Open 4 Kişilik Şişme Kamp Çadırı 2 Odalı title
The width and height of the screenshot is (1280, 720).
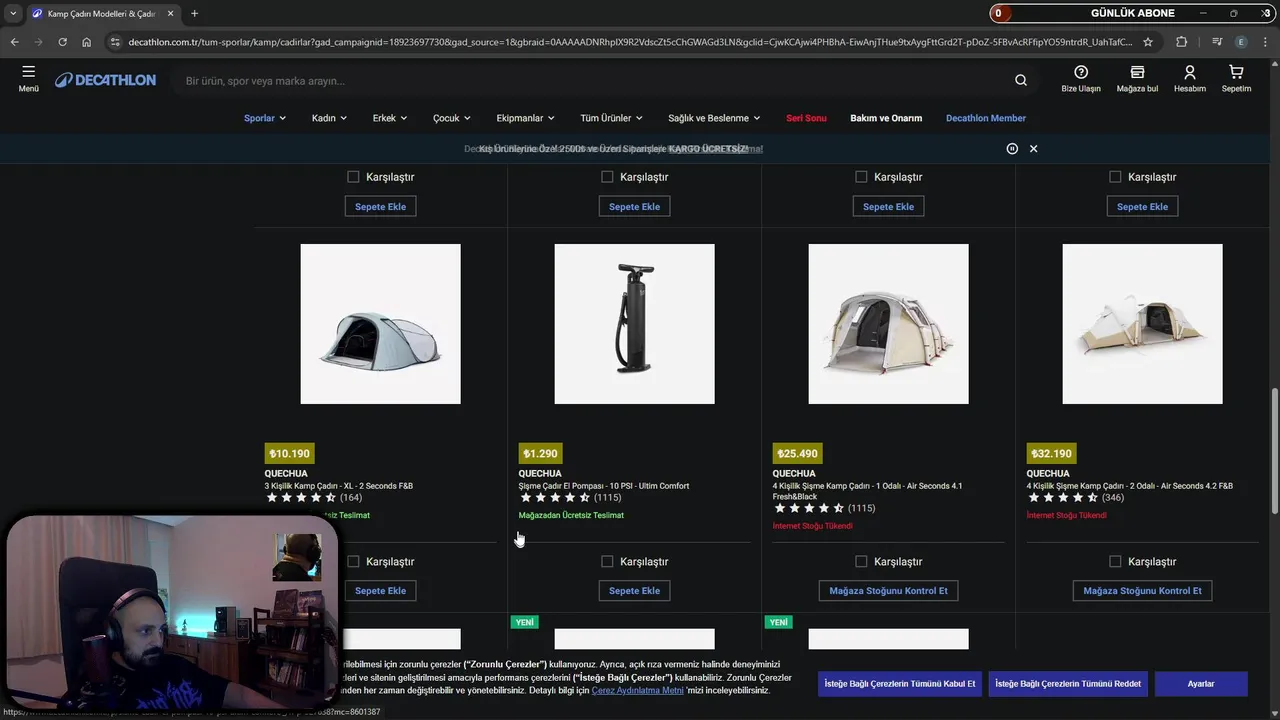(1130, 486)
